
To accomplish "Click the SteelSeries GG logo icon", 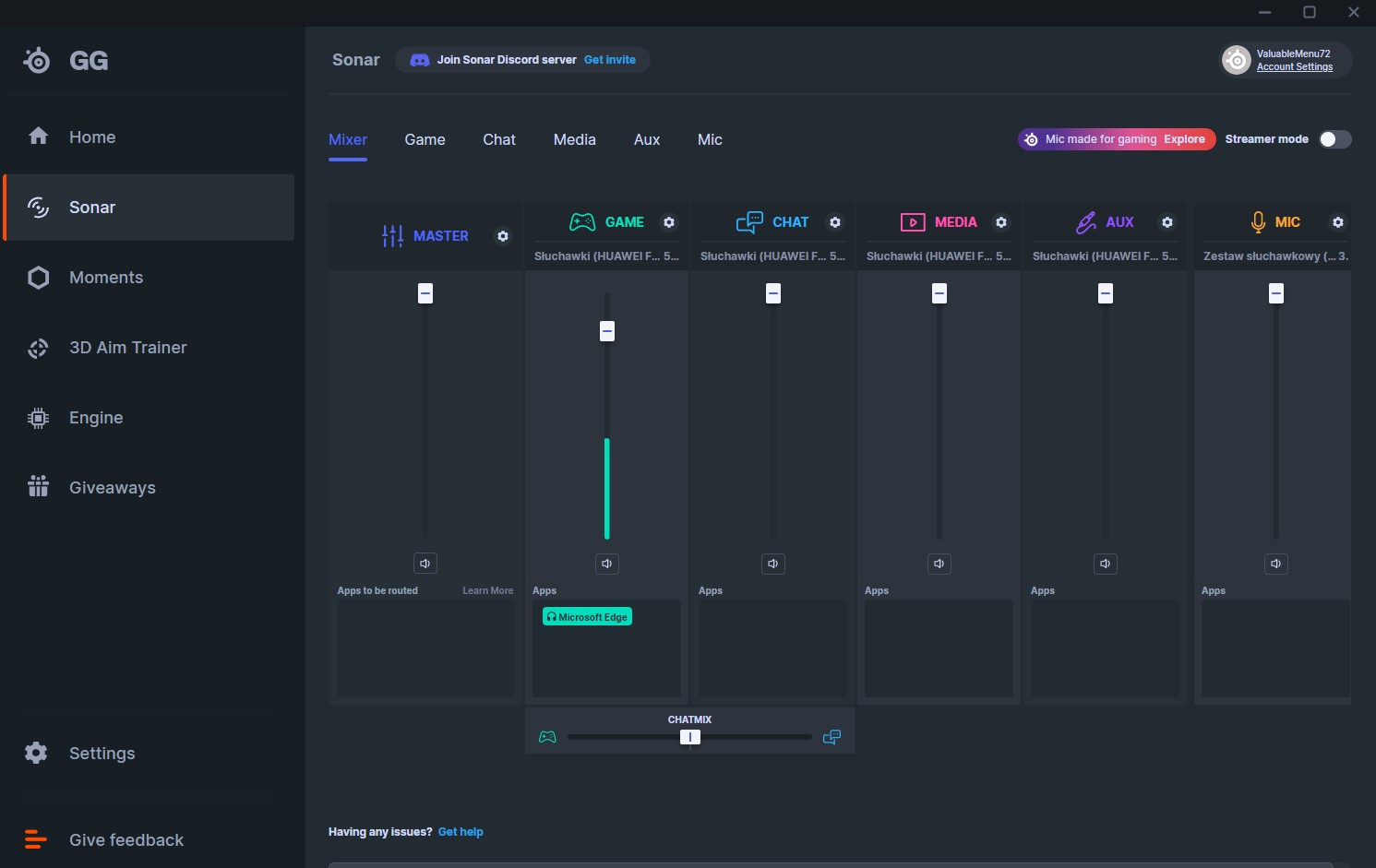I will coord(37,61).
